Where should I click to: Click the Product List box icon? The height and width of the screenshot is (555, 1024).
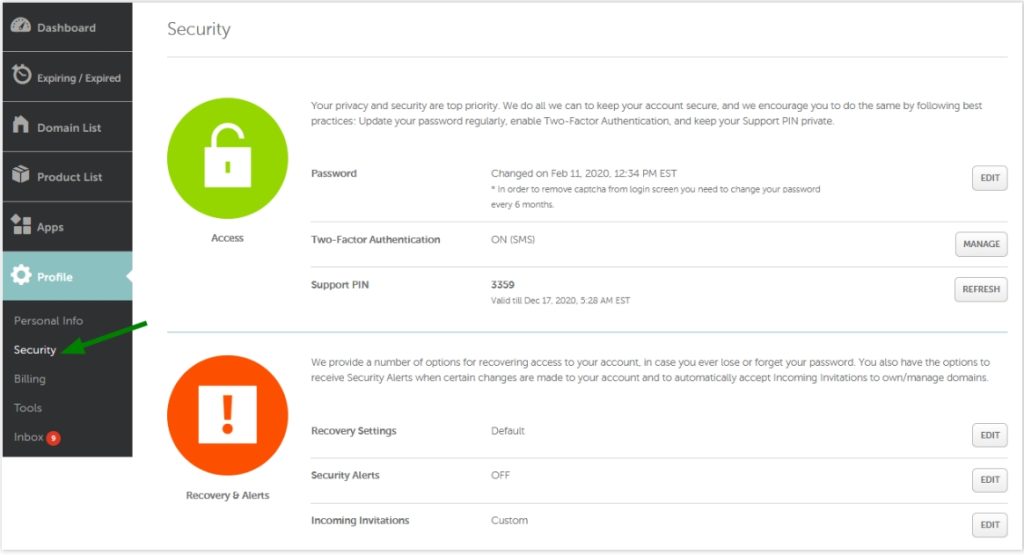tap(20, 176)
